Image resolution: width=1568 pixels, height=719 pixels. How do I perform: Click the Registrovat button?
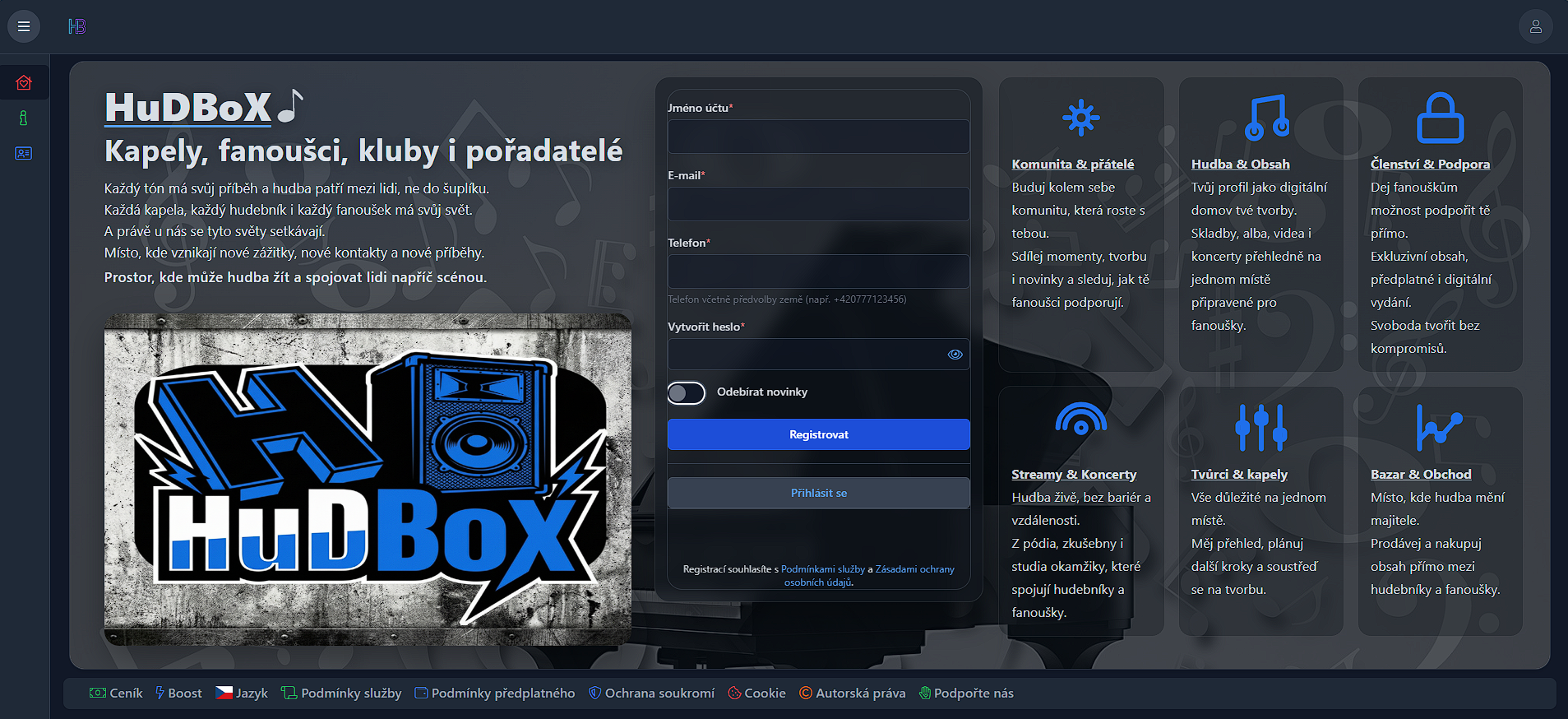pyautogui.click(x=819, y=434)
